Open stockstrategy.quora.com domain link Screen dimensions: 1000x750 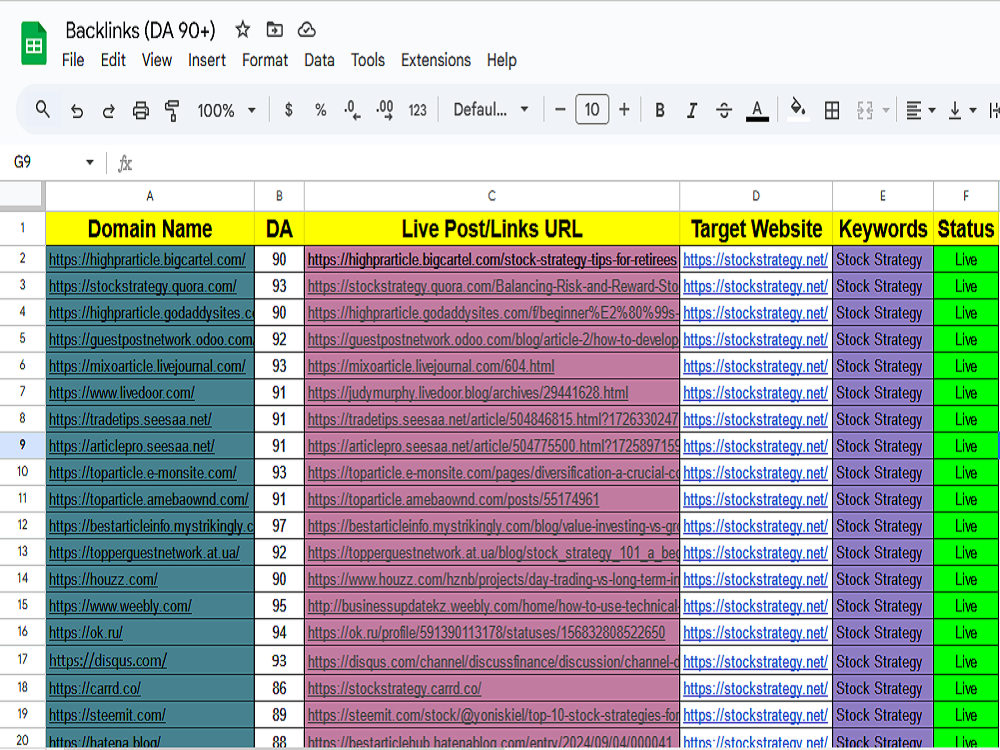tap(142, 286)
